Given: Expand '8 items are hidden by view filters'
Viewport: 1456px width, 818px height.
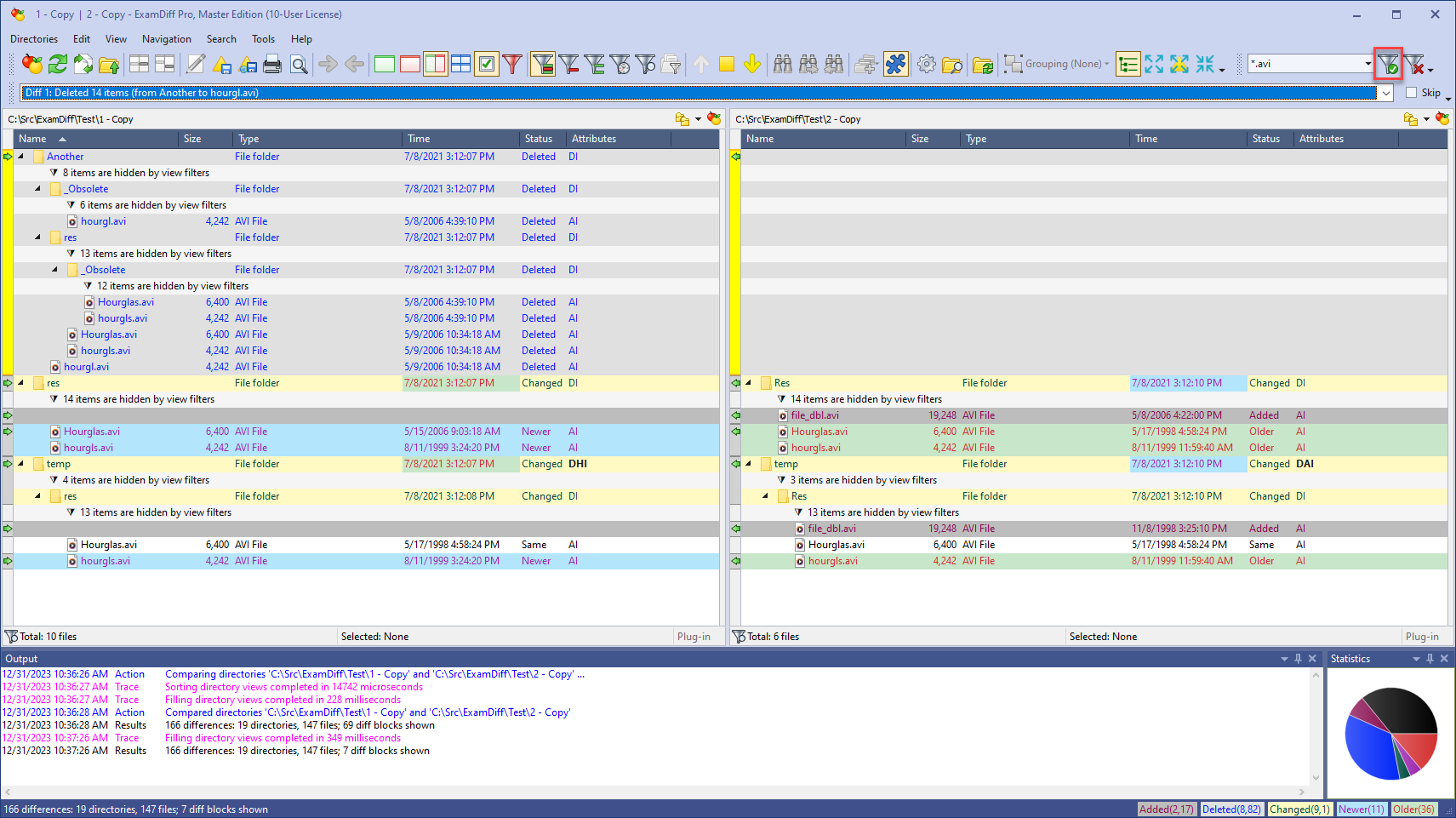Looking at the screenshot, I should [x=54, y=173].
